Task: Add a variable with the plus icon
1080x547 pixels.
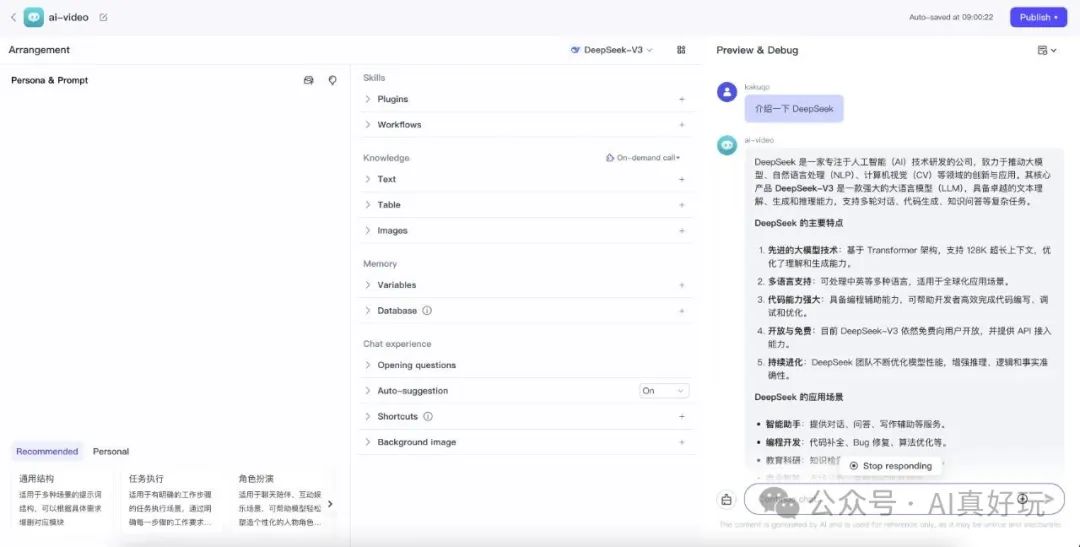Action: coord(682,285)
